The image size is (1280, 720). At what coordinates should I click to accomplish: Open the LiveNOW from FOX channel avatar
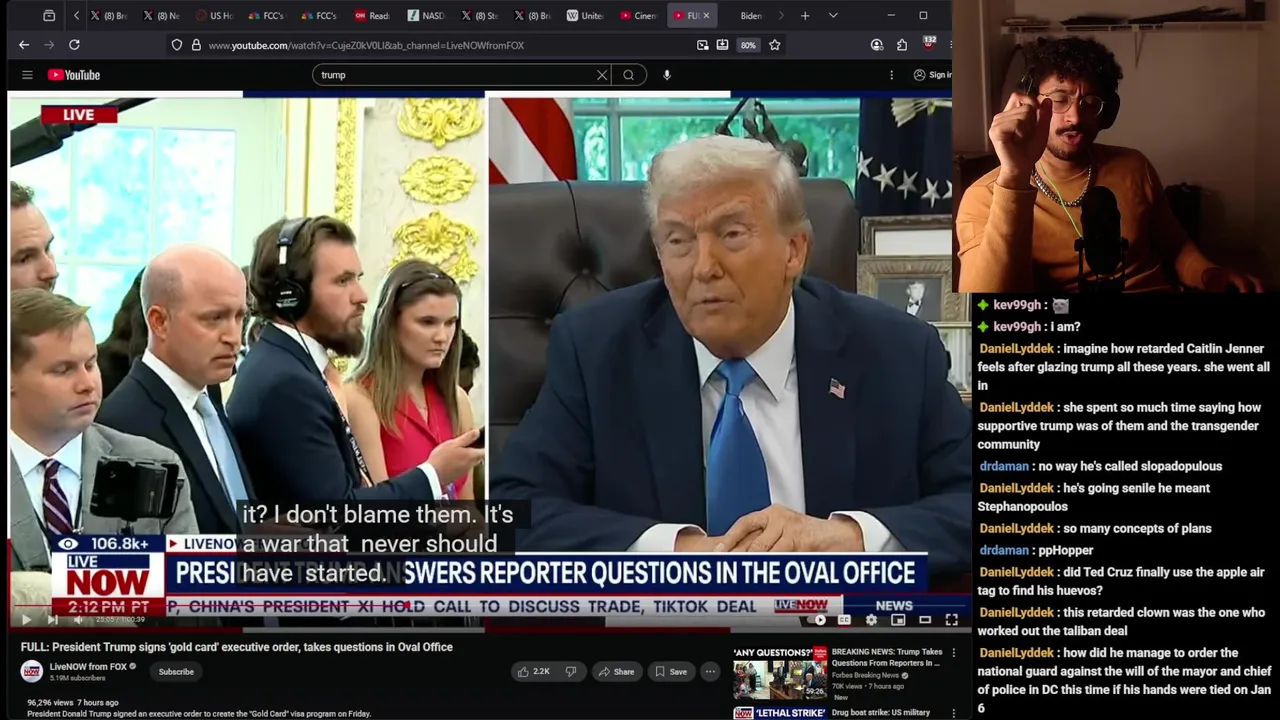pos(32,671)
